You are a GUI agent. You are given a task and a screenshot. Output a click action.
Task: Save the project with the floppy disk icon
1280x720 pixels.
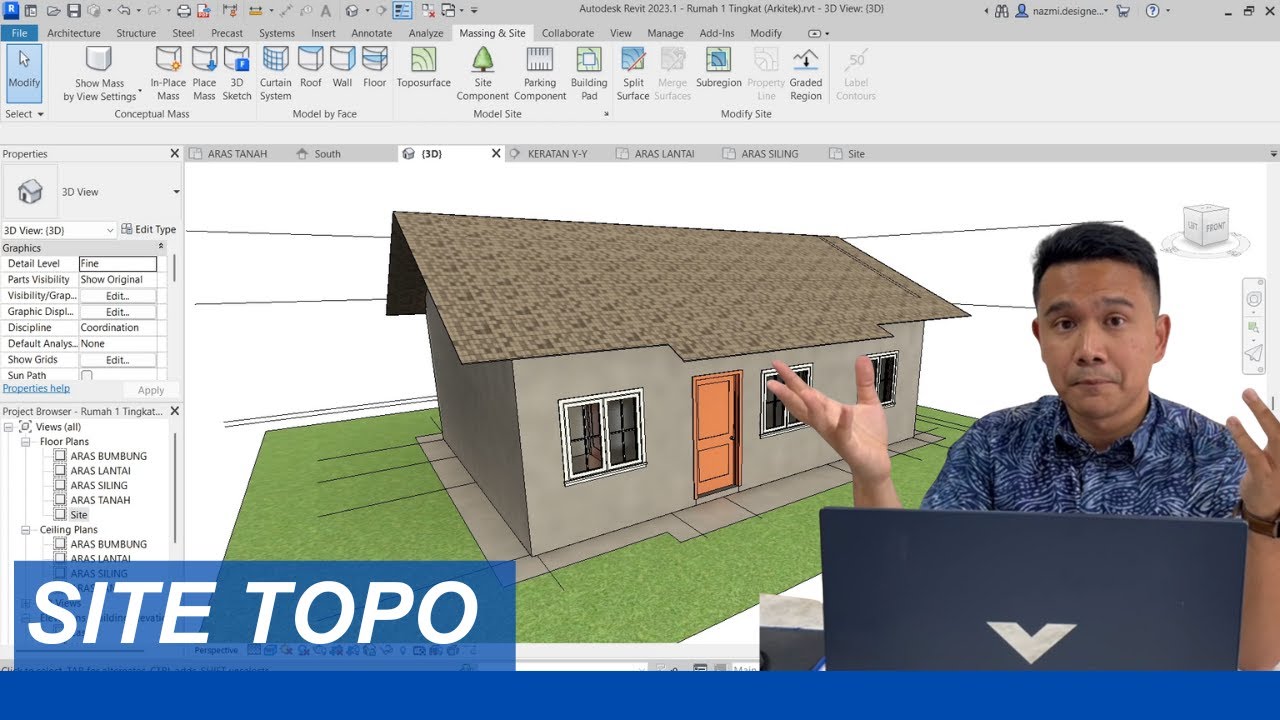74,11
